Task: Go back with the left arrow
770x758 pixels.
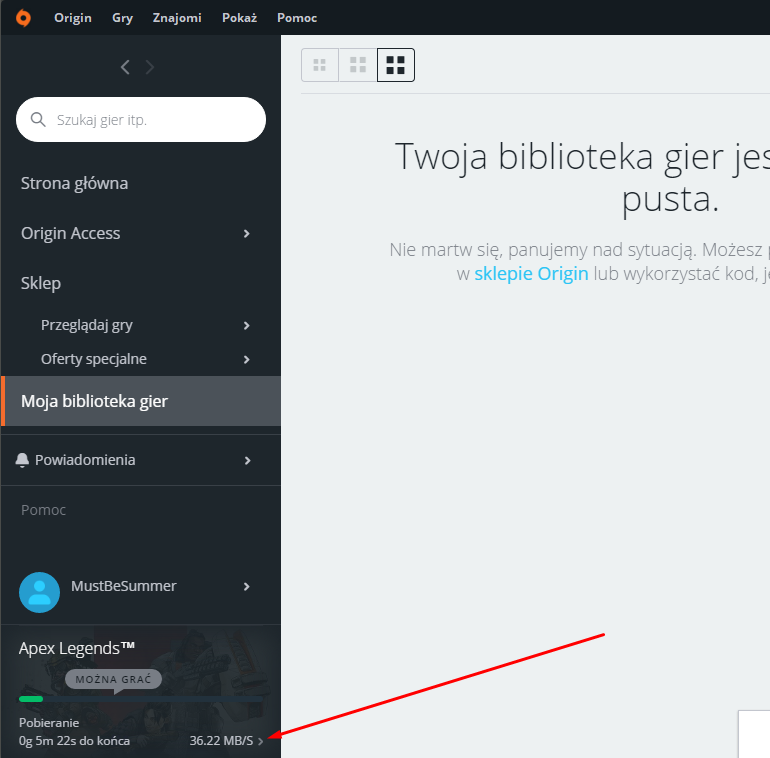Action: click(x=125, y=67)
